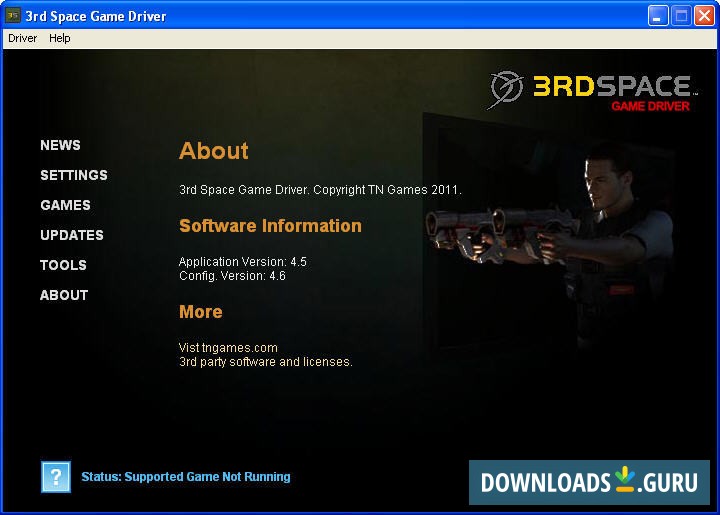Viewport: 720px width, 515px height.
Task: Open the Driver menu
Action: 22,38
